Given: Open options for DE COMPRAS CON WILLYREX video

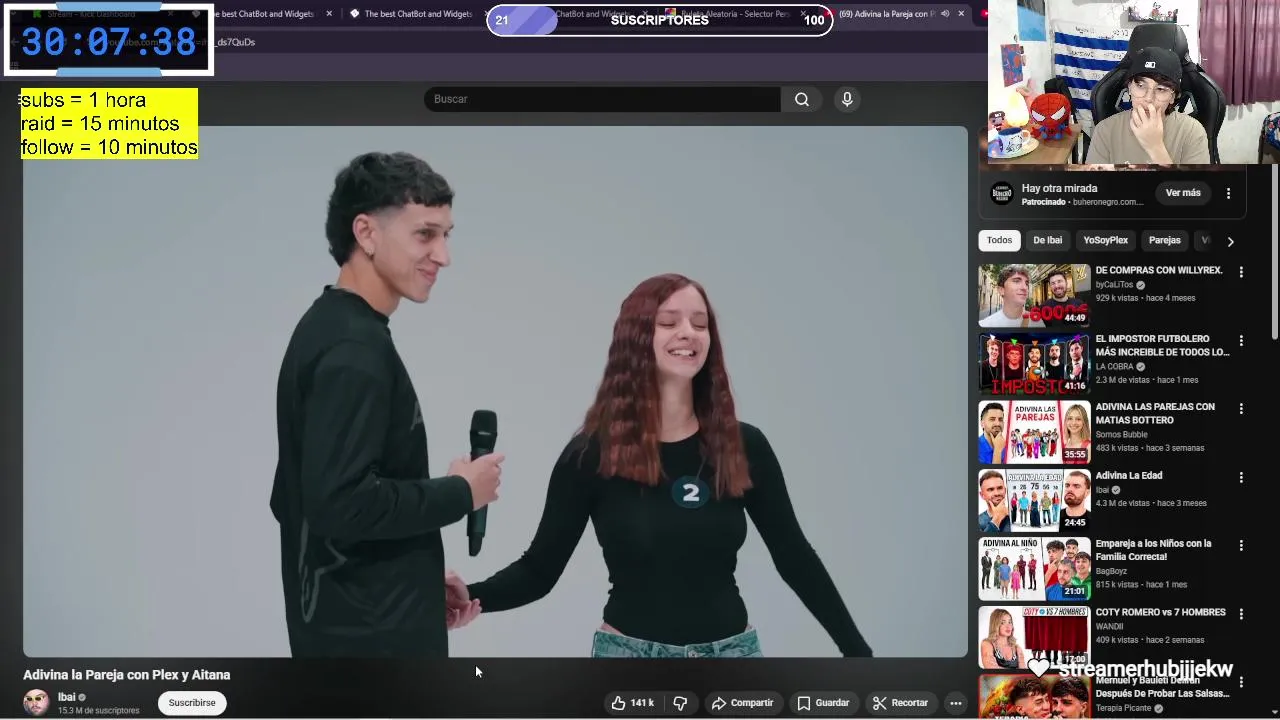Looking at the screenshot, I should click(1241, 272).
